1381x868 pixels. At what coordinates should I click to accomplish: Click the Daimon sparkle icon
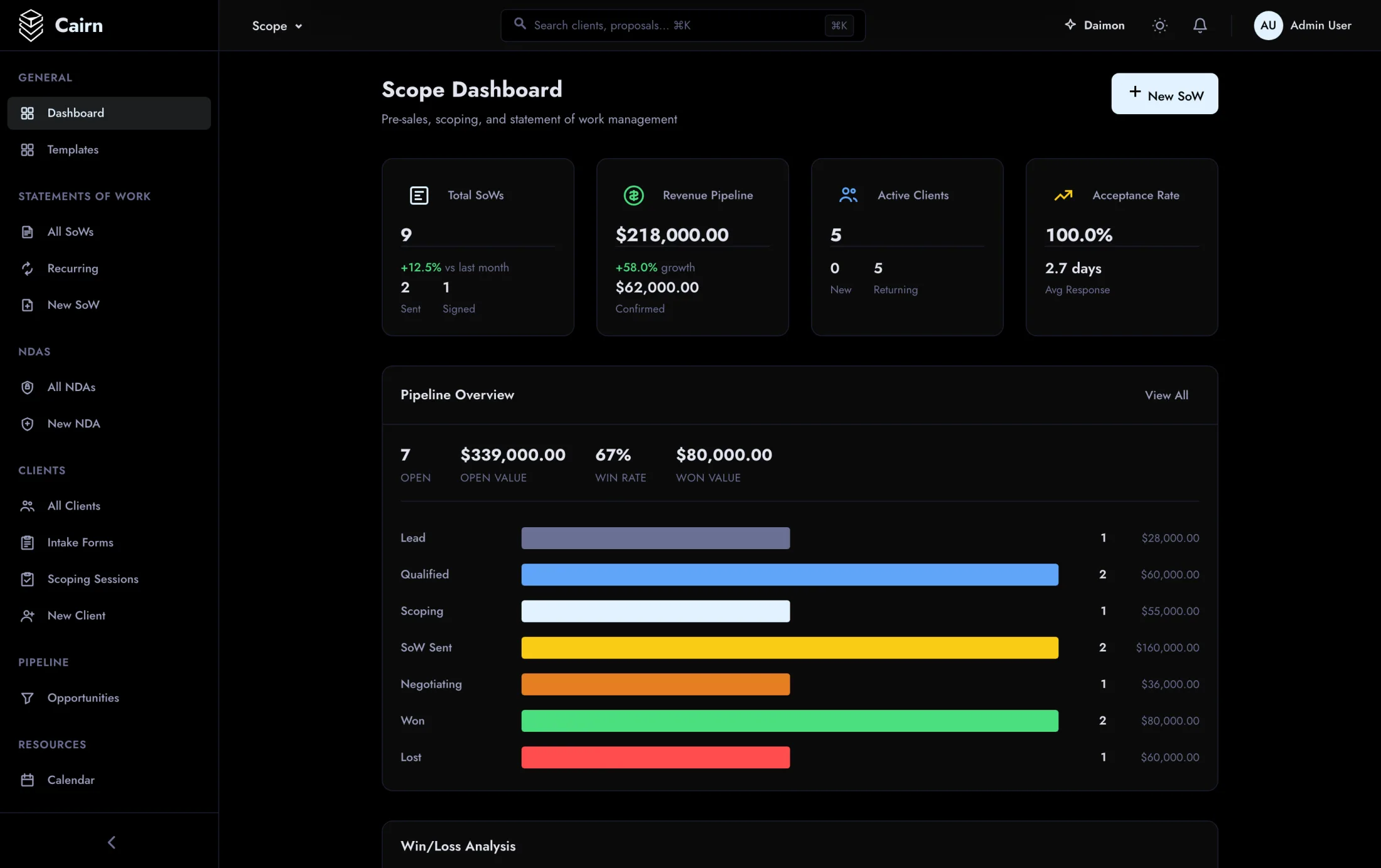tap(1070, 25)
